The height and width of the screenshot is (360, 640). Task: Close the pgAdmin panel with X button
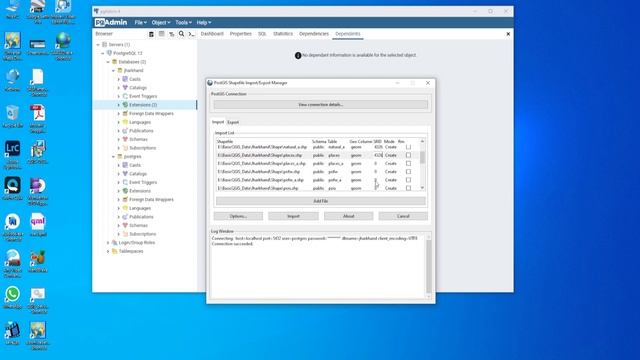click(x=508, y=34)
